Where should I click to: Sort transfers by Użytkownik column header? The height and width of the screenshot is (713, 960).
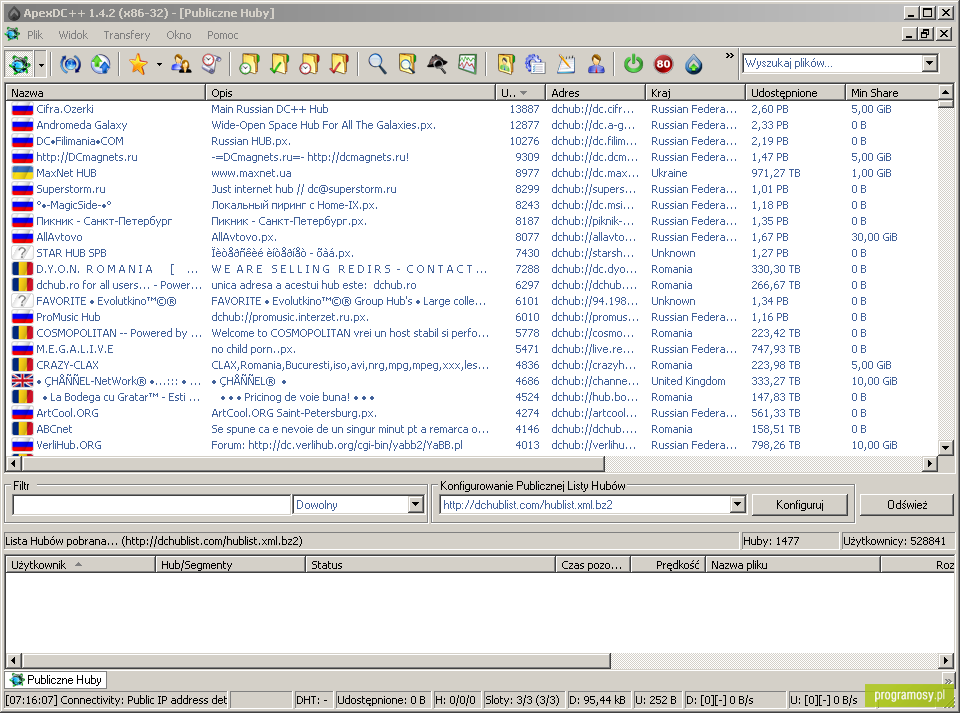80,564
